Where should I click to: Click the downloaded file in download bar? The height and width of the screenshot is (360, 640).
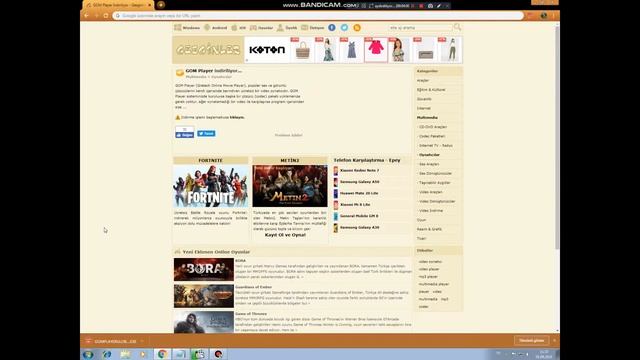pyautogui.click(x=111, y=341)
